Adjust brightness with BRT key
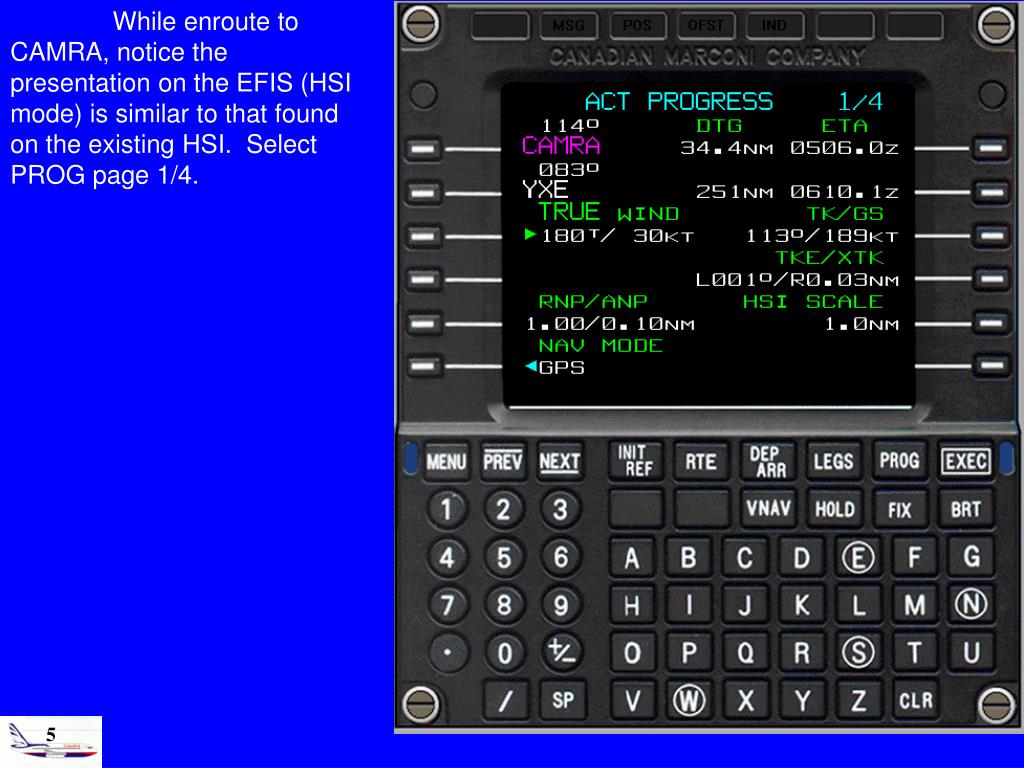Screen dimensions: 1024x768 pyautogui.click(x=966, y=509)
